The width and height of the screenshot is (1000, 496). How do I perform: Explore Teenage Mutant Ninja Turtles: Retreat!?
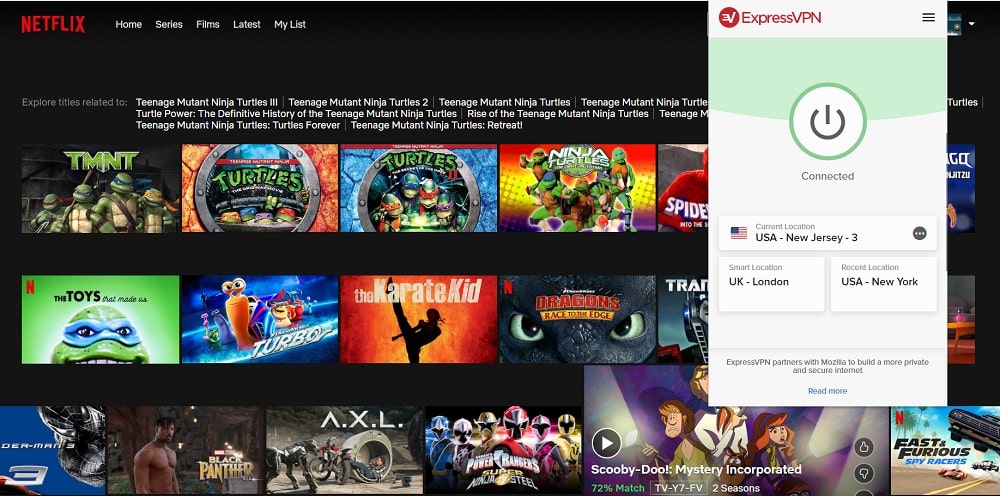[x=437, y=125]
